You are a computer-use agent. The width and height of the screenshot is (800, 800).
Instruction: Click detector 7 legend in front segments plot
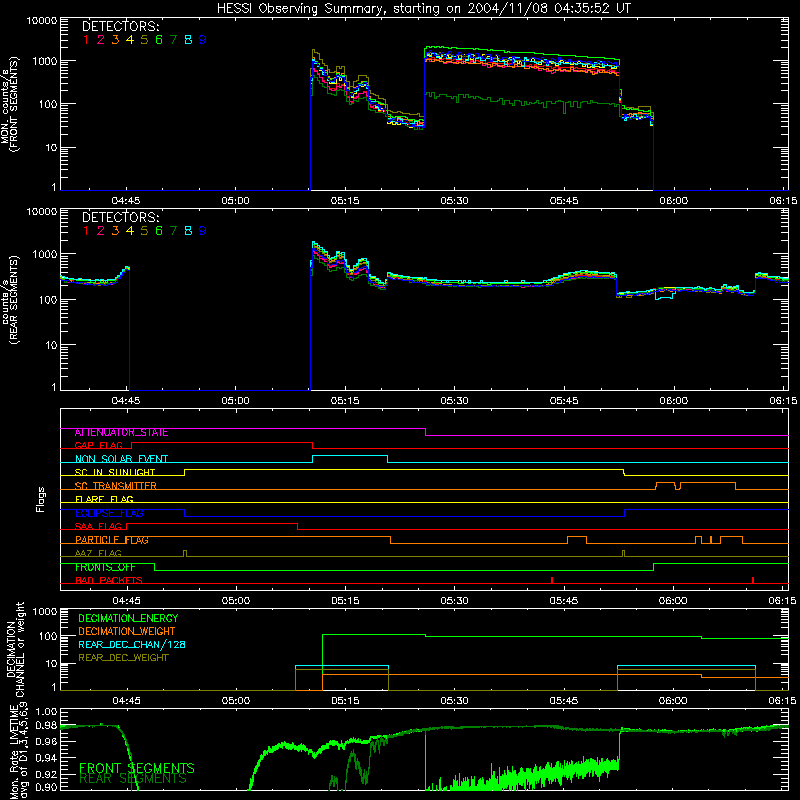point(173,40)
